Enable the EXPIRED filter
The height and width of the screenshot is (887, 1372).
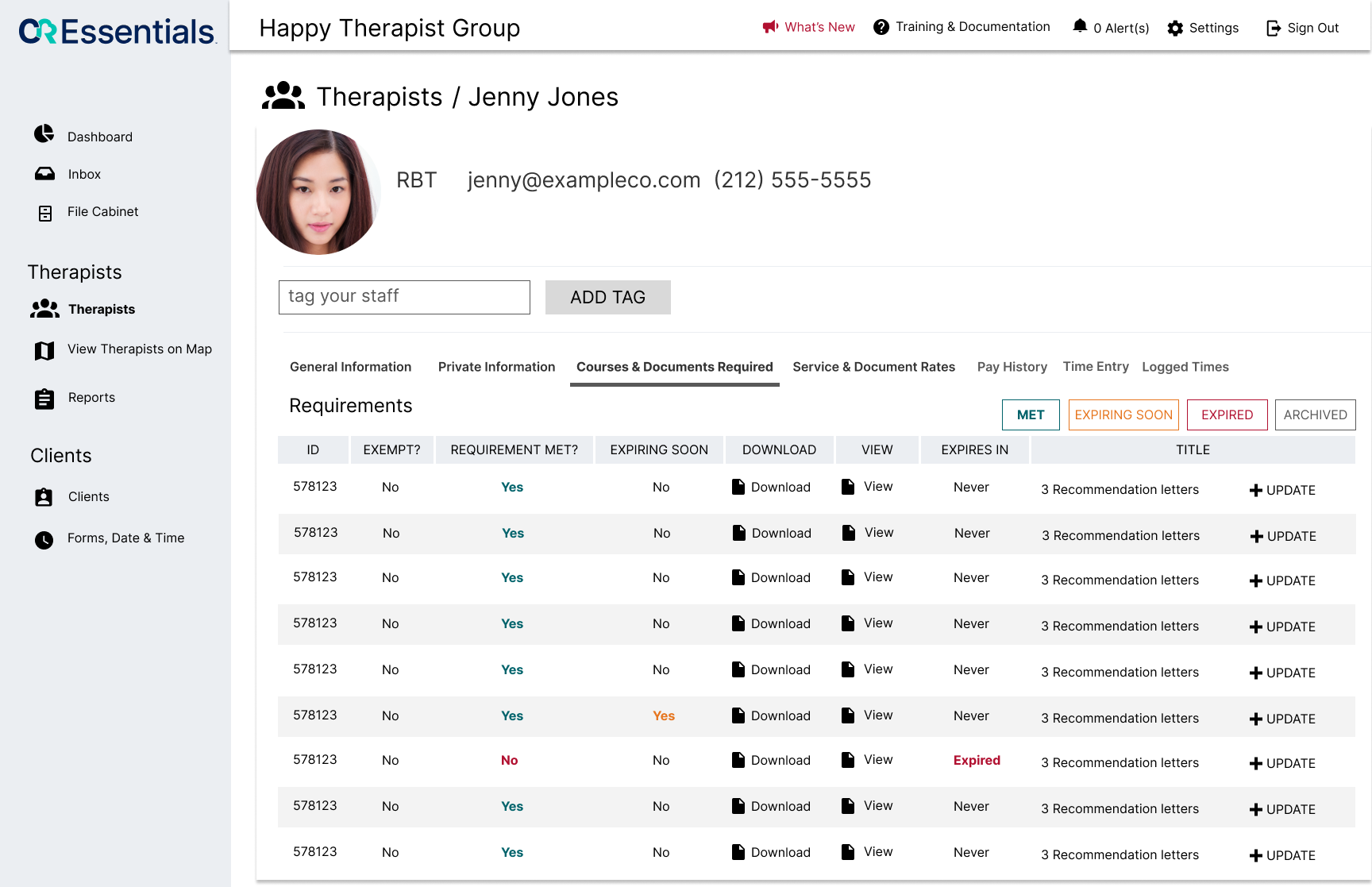coord(1227,415)
